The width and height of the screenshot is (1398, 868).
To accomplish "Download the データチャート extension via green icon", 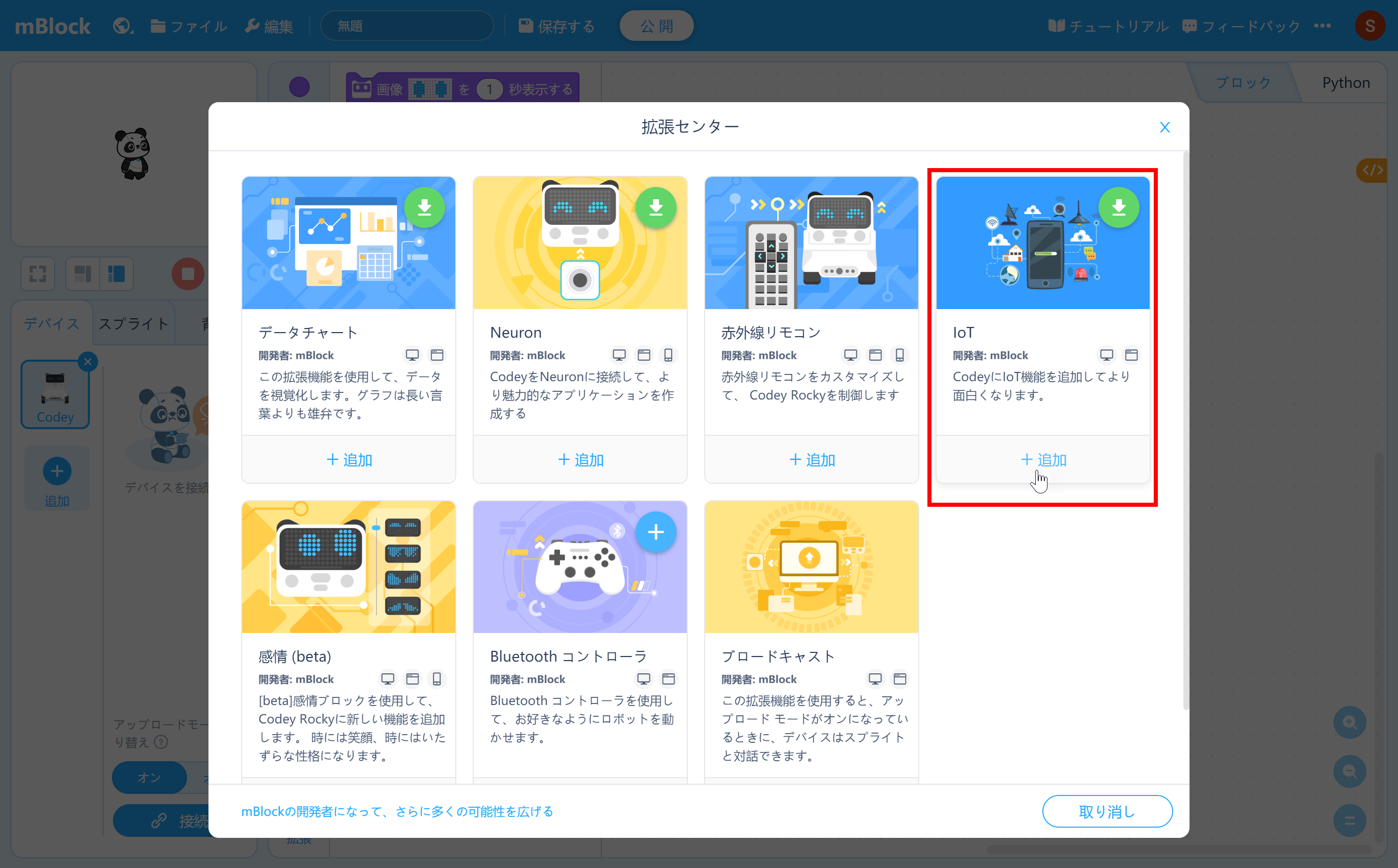I will (x=425, y=207).
